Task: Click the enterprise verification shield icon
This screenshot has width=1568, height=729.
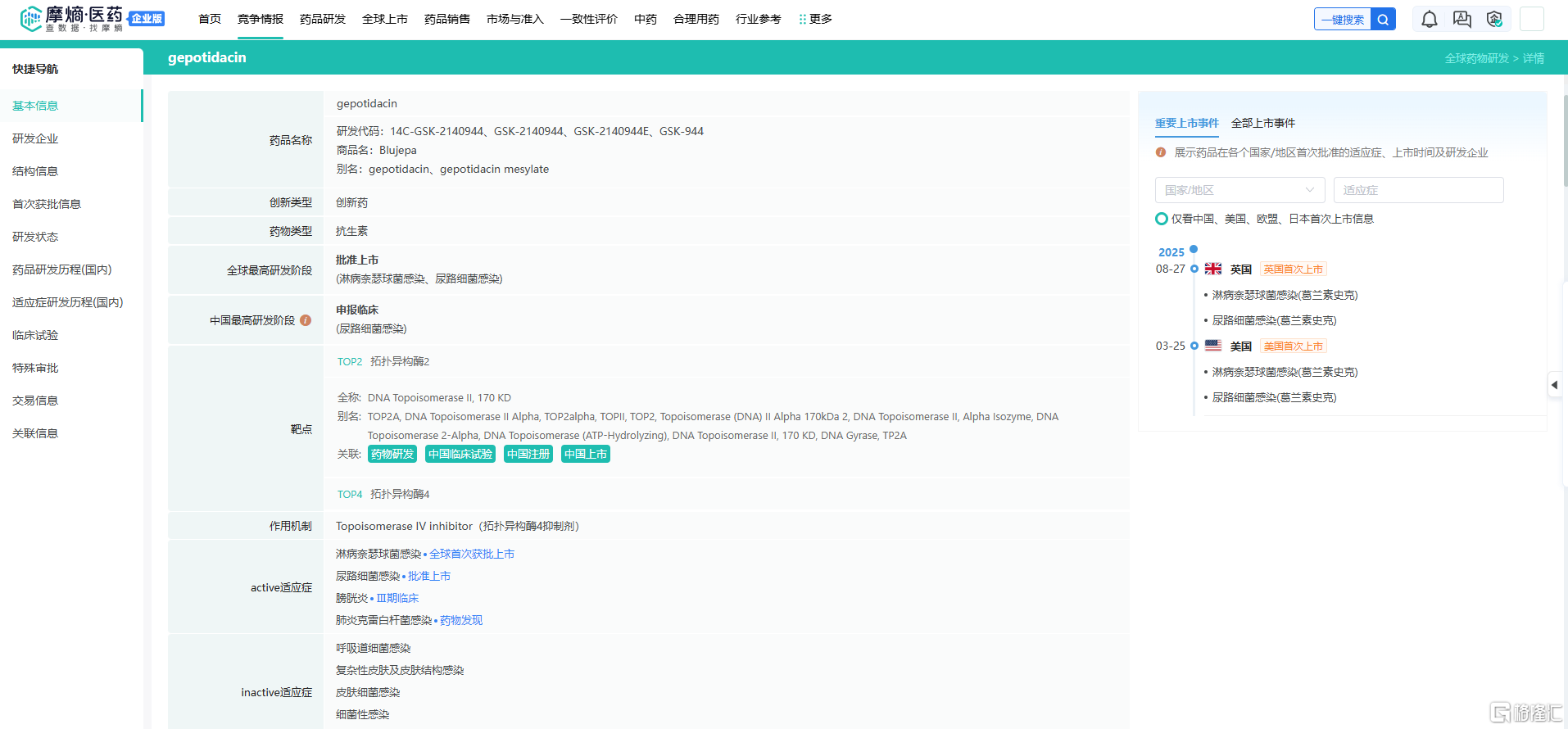Action: (1494, 19)
